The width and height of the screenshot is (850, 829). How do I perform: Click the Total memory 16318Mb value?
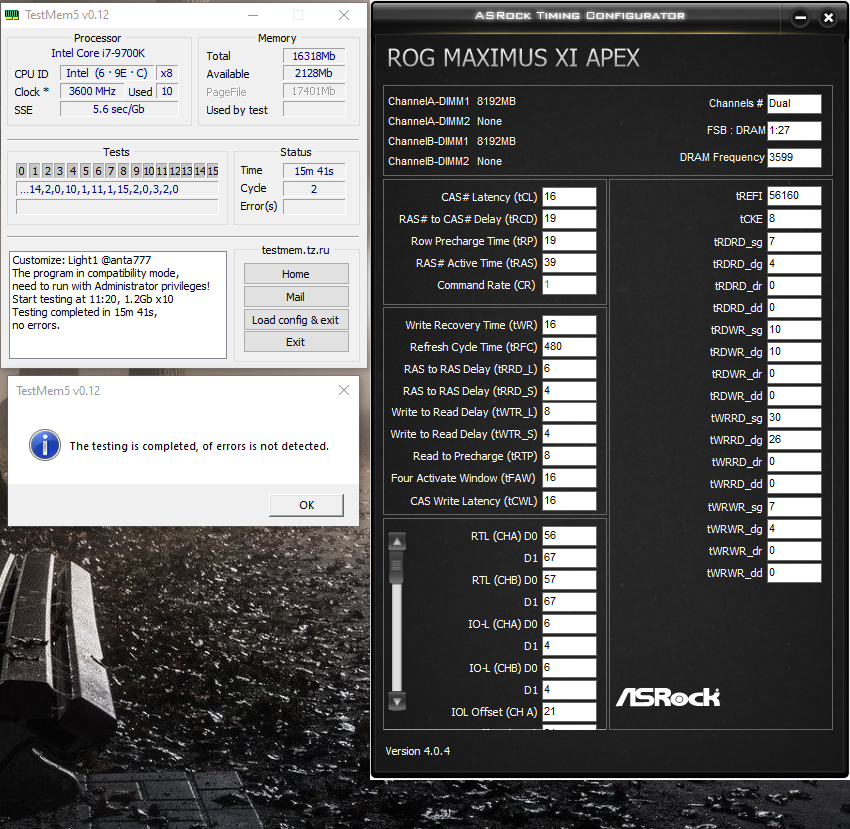(x=313, y=56)
